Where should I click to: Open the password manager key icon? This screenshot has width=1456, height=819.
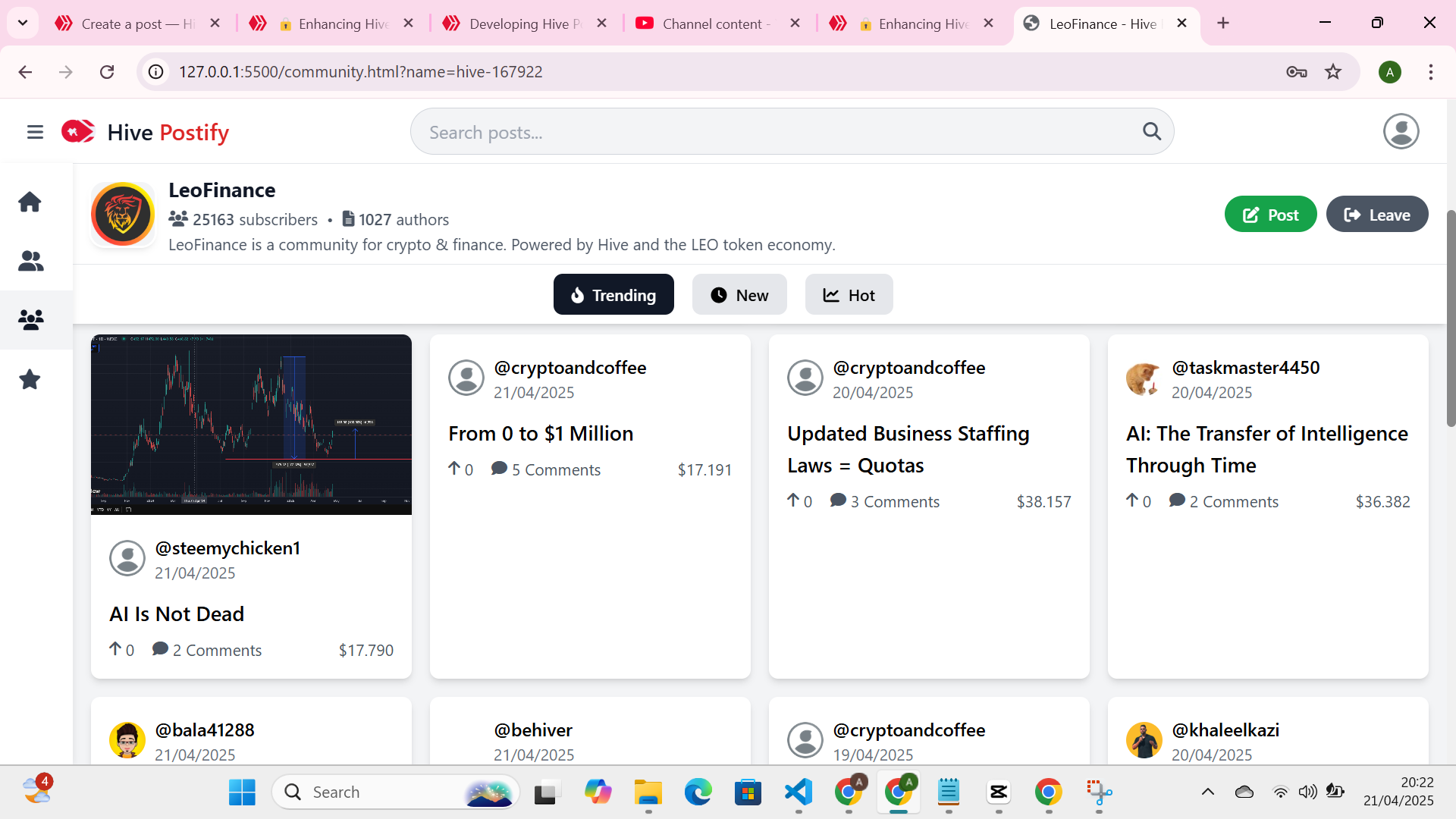pos(1297,71)
